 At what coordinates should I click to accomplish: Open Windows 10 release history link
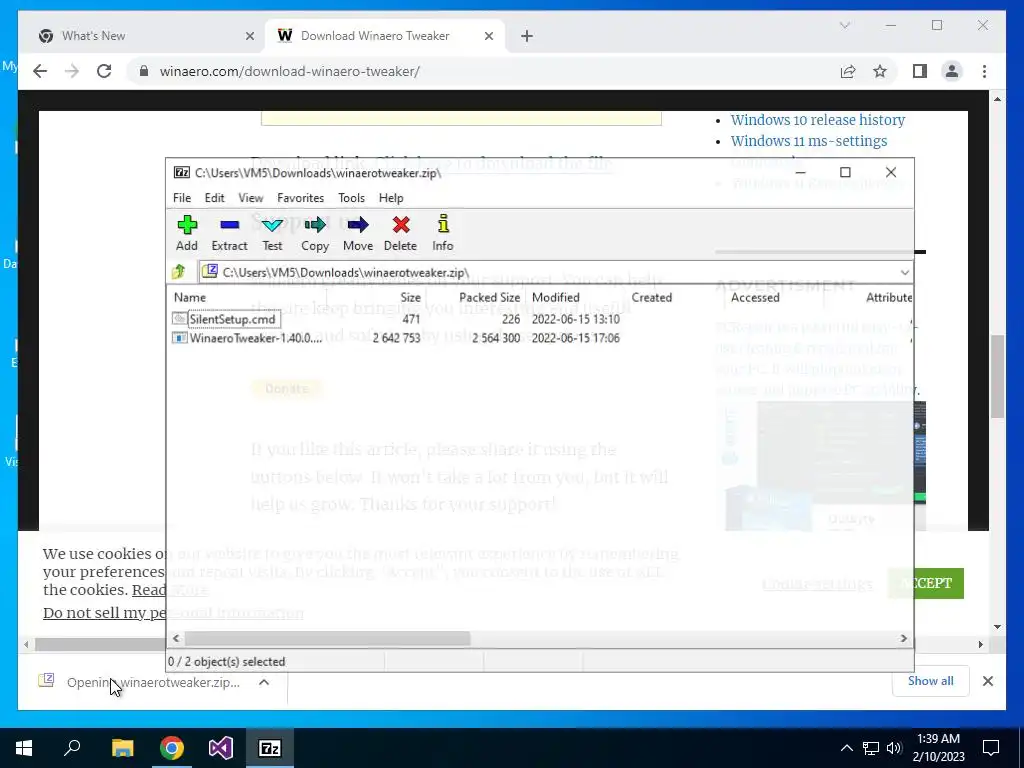818,120
